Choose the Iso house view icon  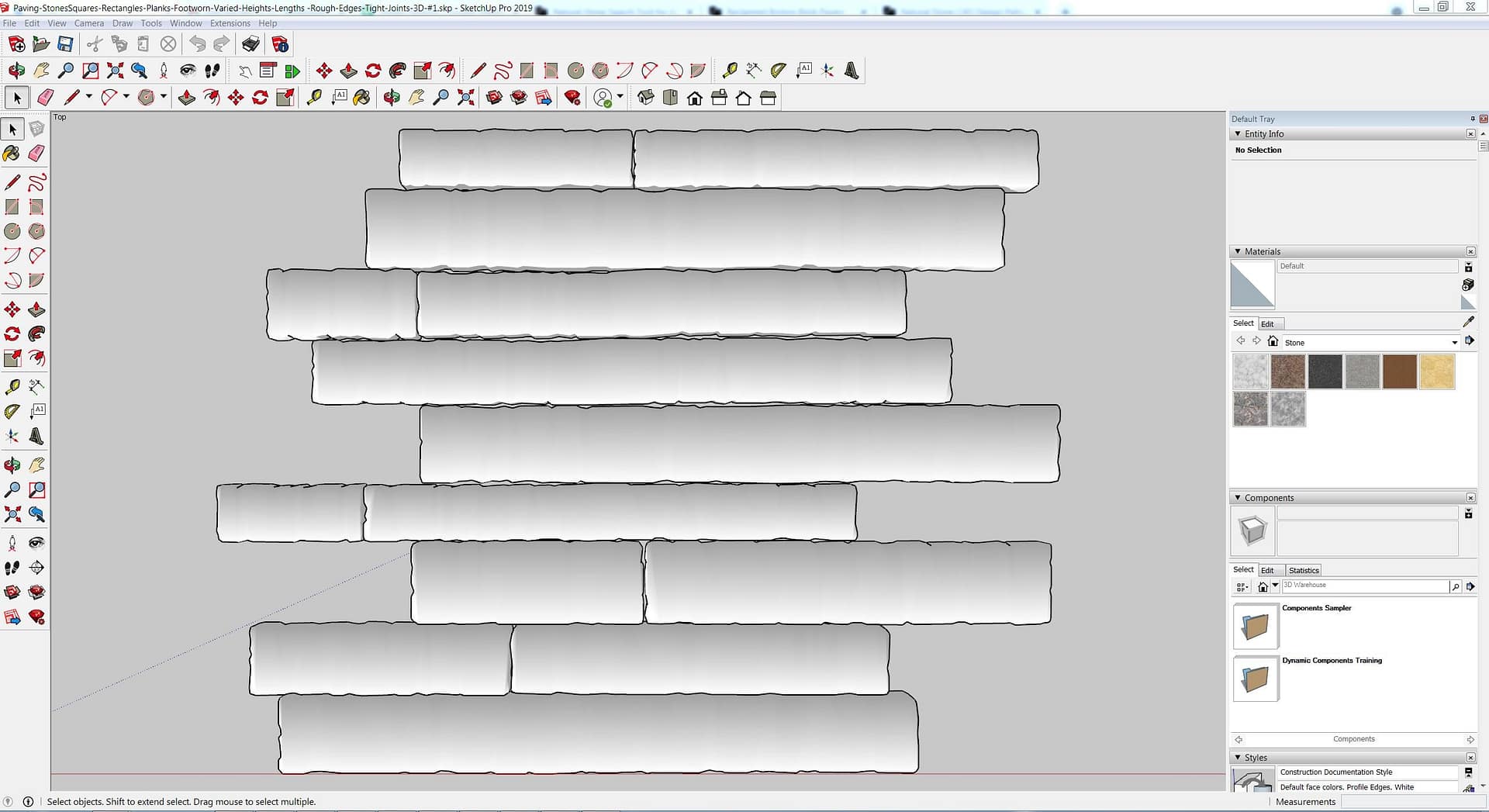pos(645,98)
